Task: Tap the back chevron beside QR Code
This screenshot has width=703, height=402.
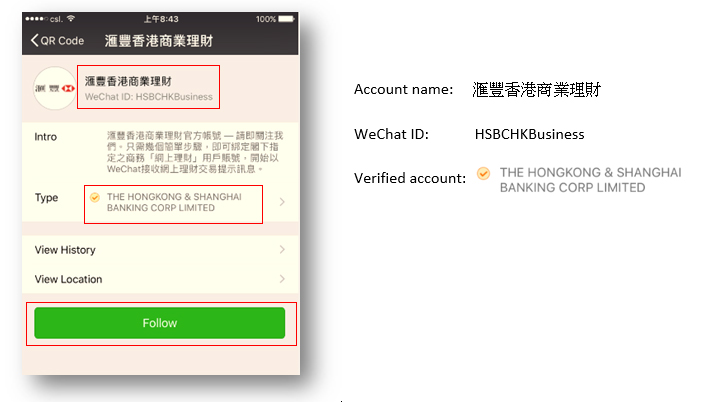Action: [35, 40]
